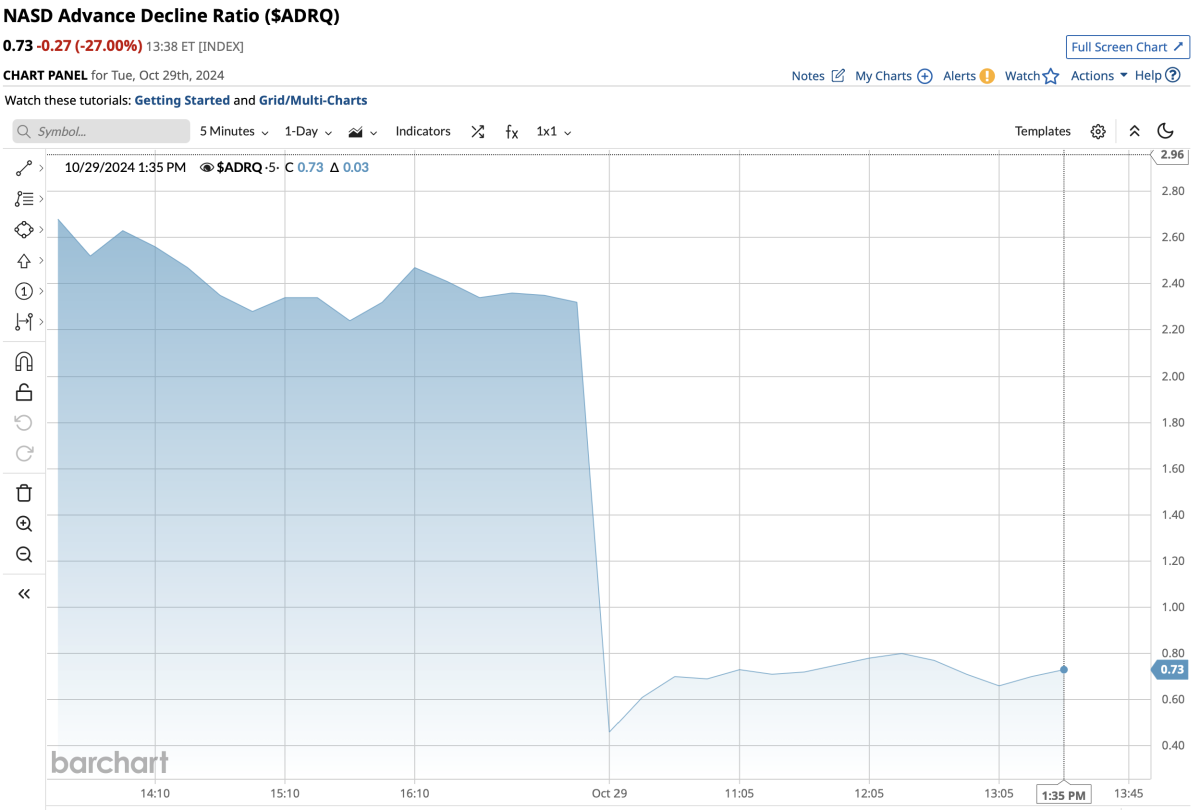Open the Actions menu
Screen dimensions: 1200x810
(1098, 75)
